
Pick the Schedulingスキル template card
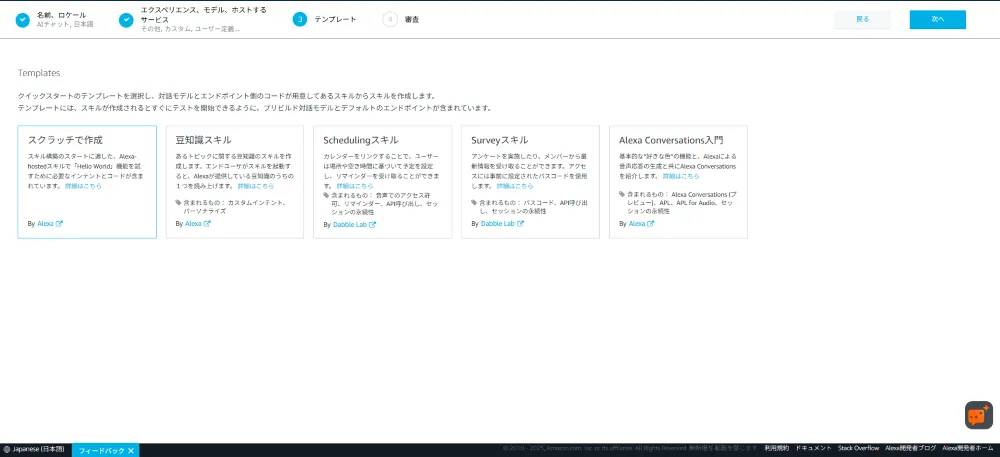pos(382,182)
